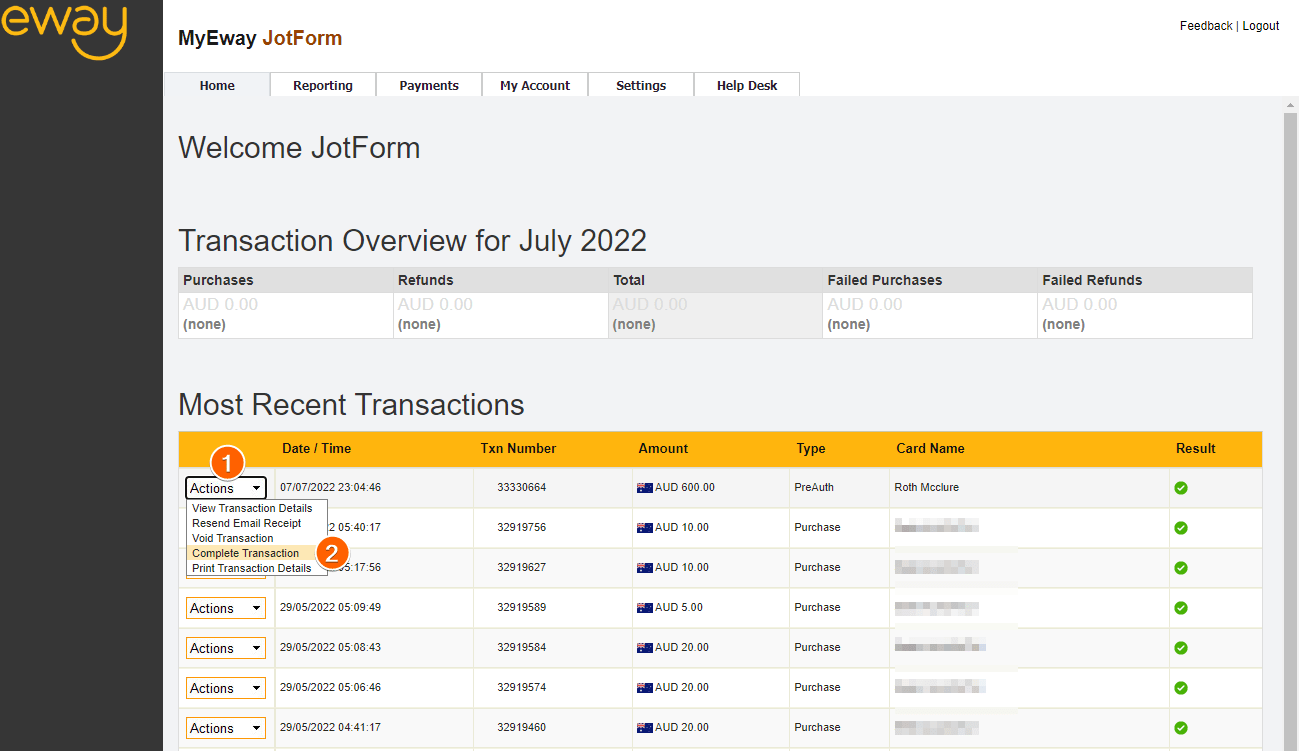Click the Australian flag beside AUD 5.00
The image size is (1299, 751).
coord(644,608)
